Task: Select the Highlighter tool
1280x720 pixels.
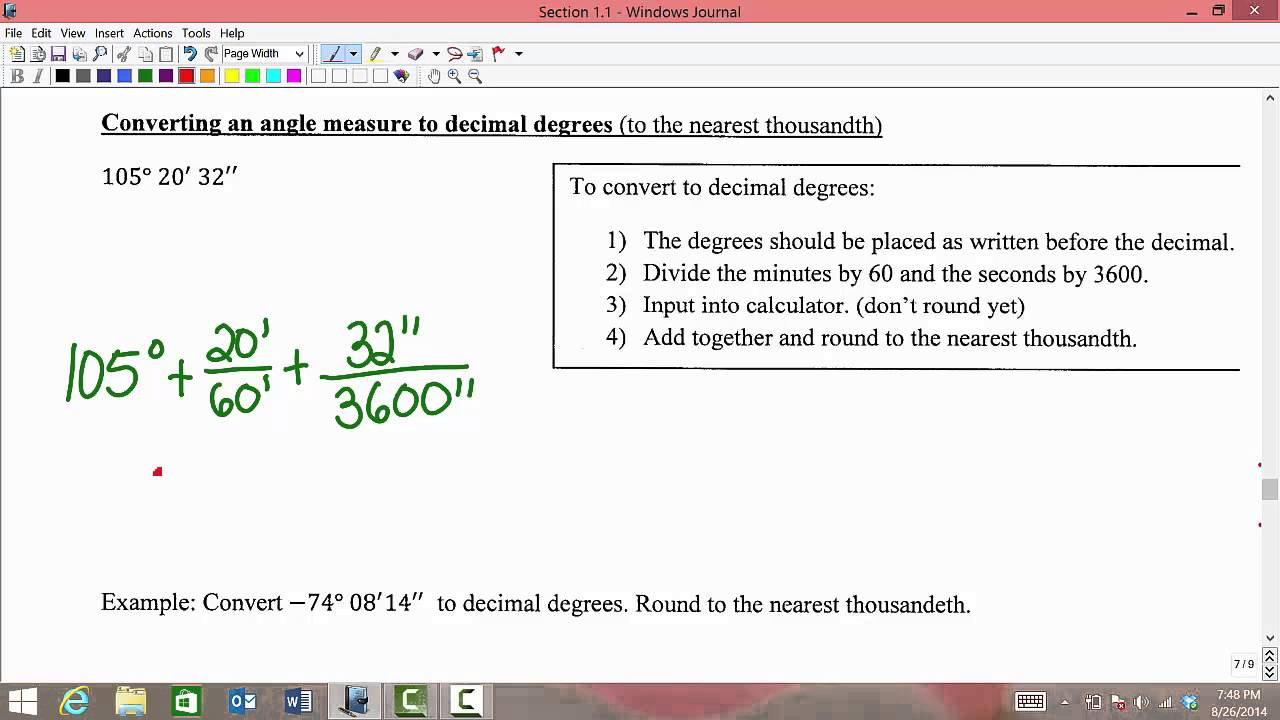Action: click(376, 54)
